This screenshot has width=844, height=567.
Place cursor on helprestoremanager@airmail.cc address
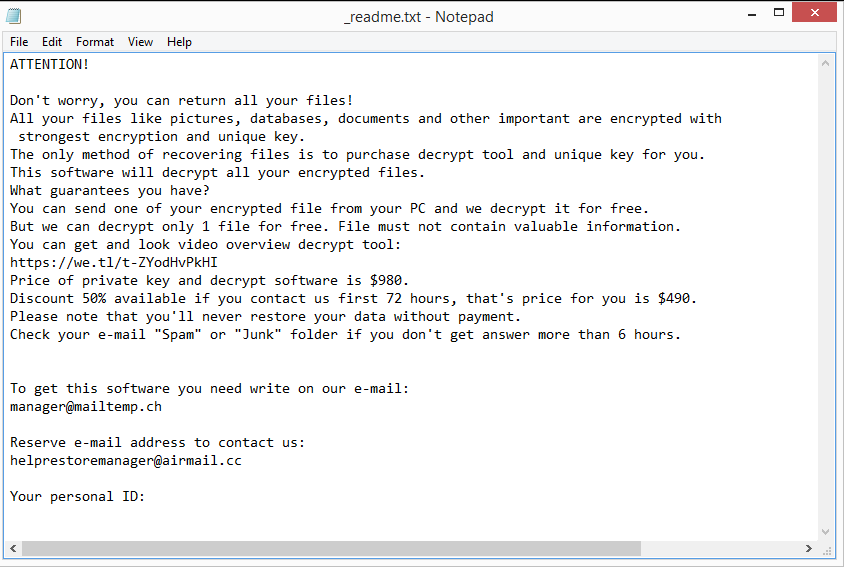tap(125, 460)
